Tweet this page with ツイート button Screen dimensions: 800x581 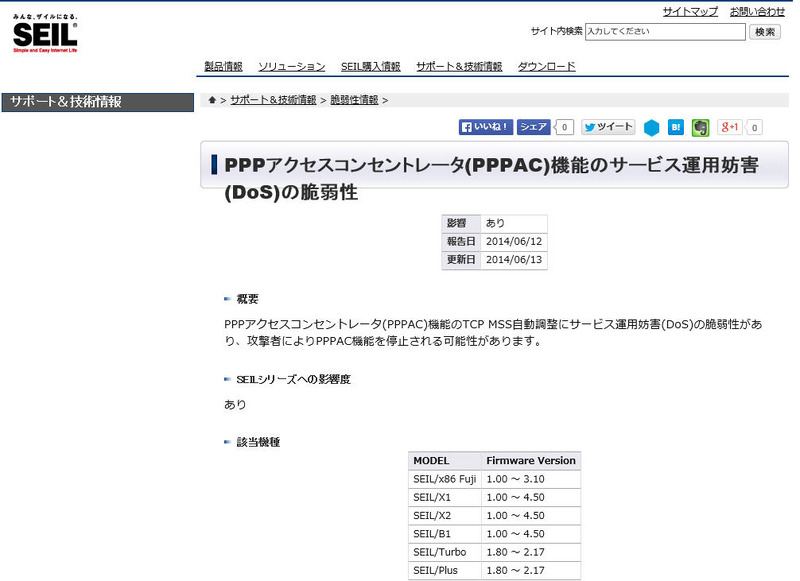click(x=608, y=127)
